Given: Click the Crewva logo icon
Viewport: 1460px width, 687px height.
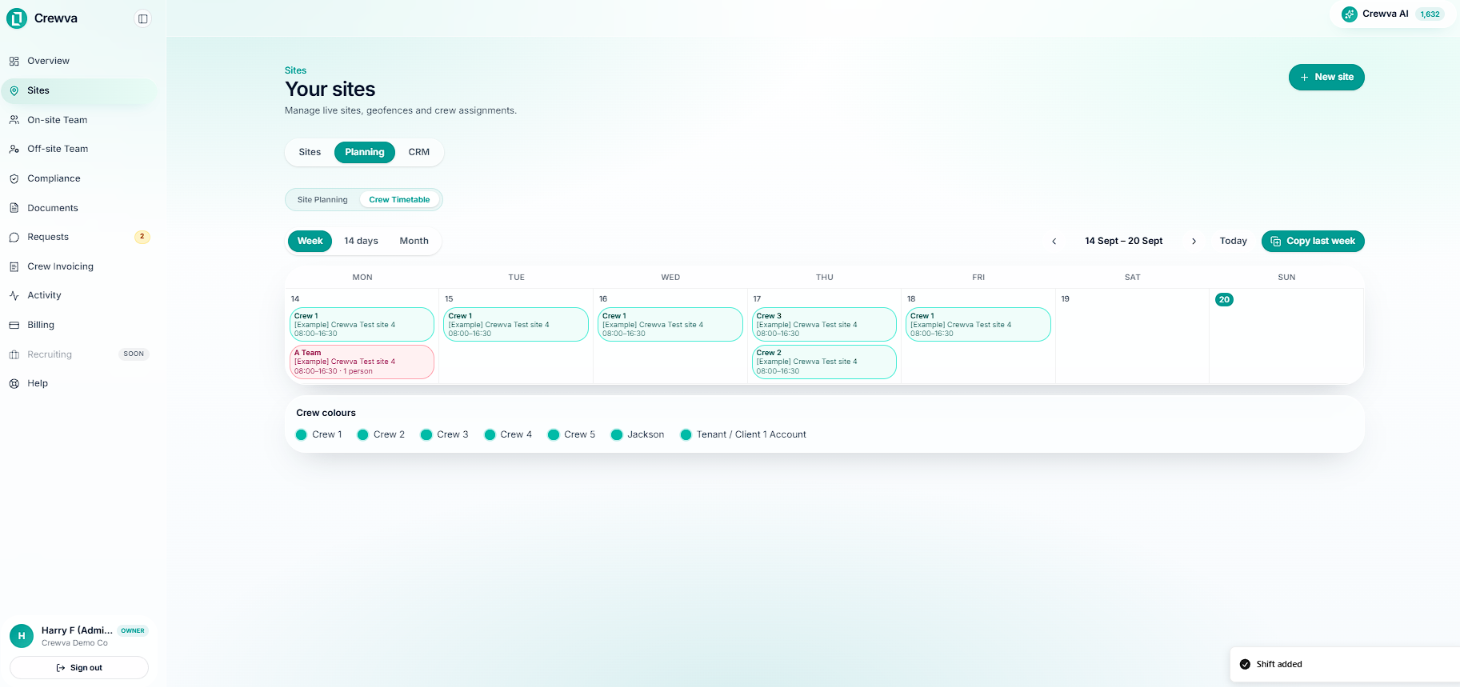Looking at the screenshot, I should pos(16,18).
